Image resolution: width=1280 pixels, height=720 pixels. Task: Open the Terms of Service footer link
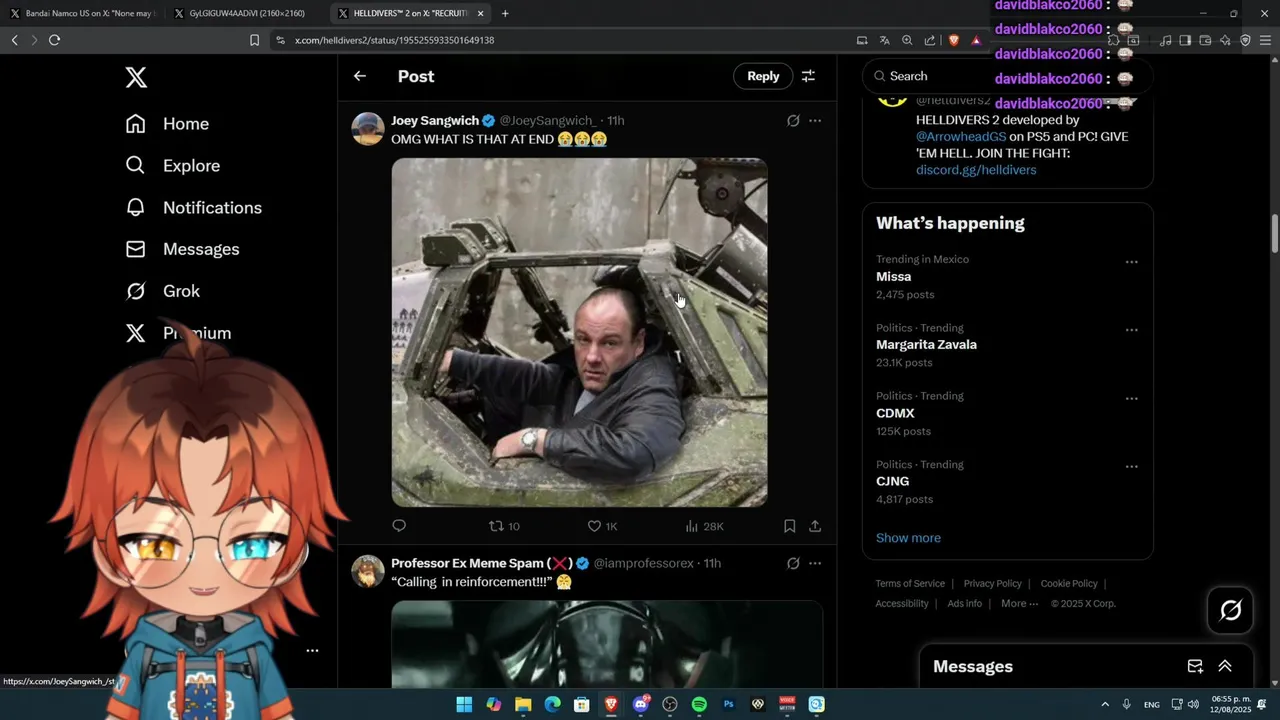click(x=910, y=584)
